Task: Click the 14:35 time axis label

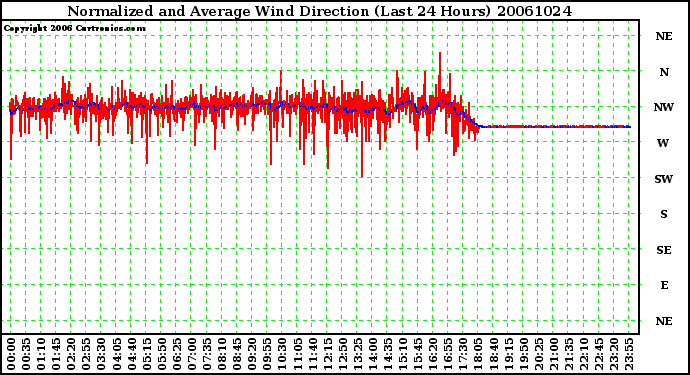Action: coord(388,354)
